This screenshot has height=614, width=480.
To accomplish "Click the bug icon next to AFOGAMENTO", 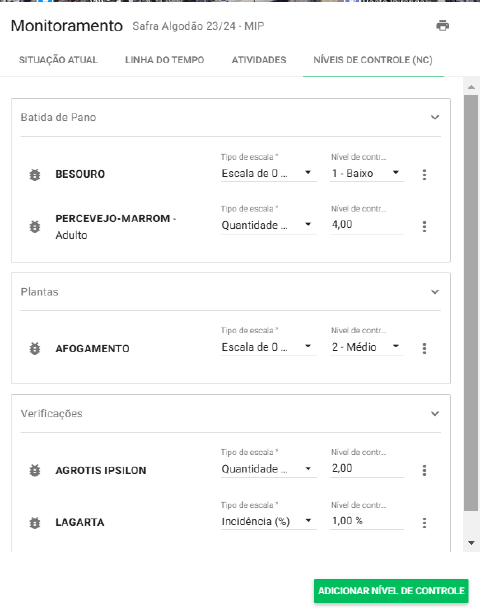I will pos(35,349).
